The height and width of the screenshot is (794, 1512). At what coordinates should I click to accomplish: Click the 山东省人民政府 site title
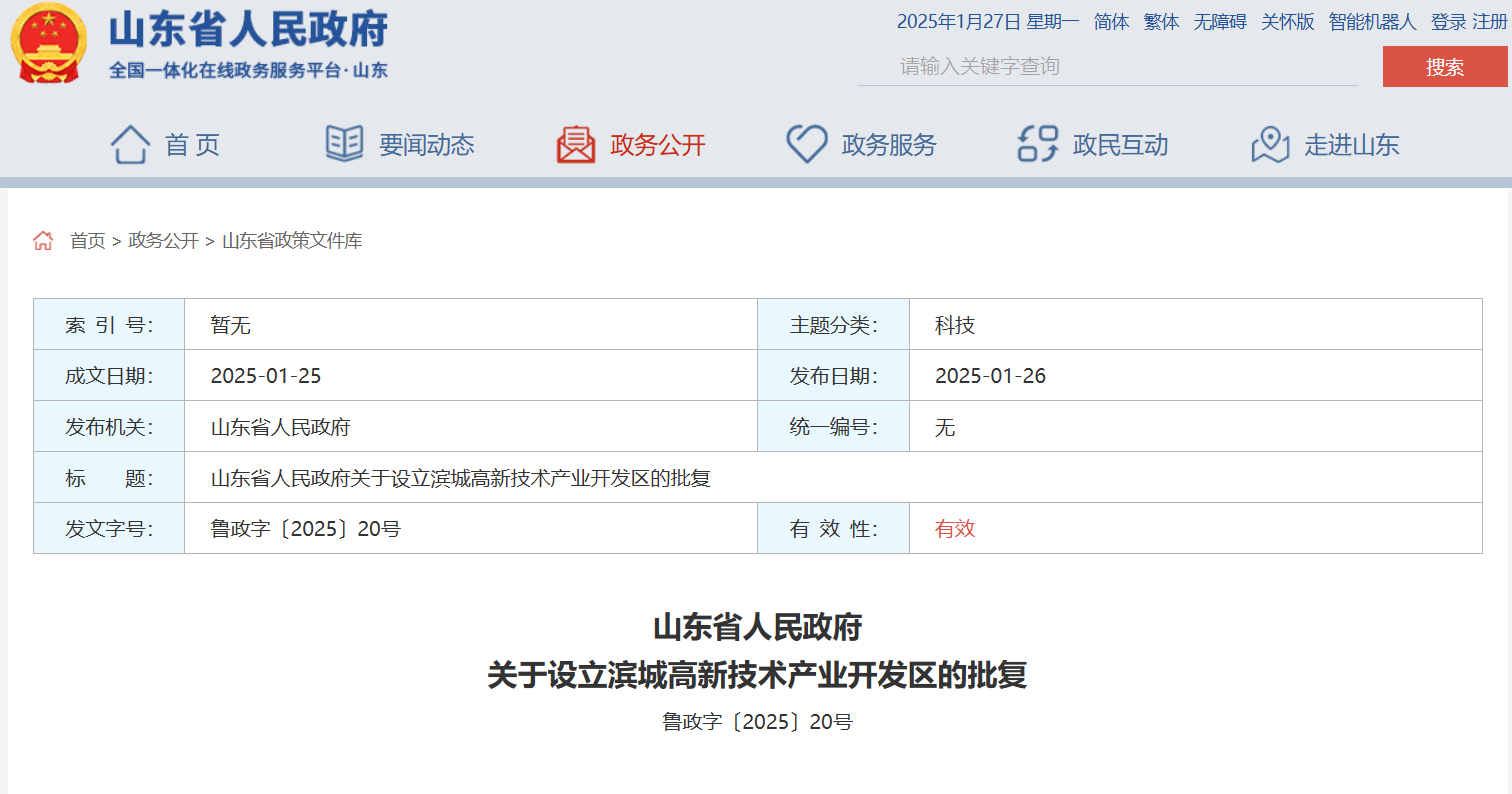[248, 30]
